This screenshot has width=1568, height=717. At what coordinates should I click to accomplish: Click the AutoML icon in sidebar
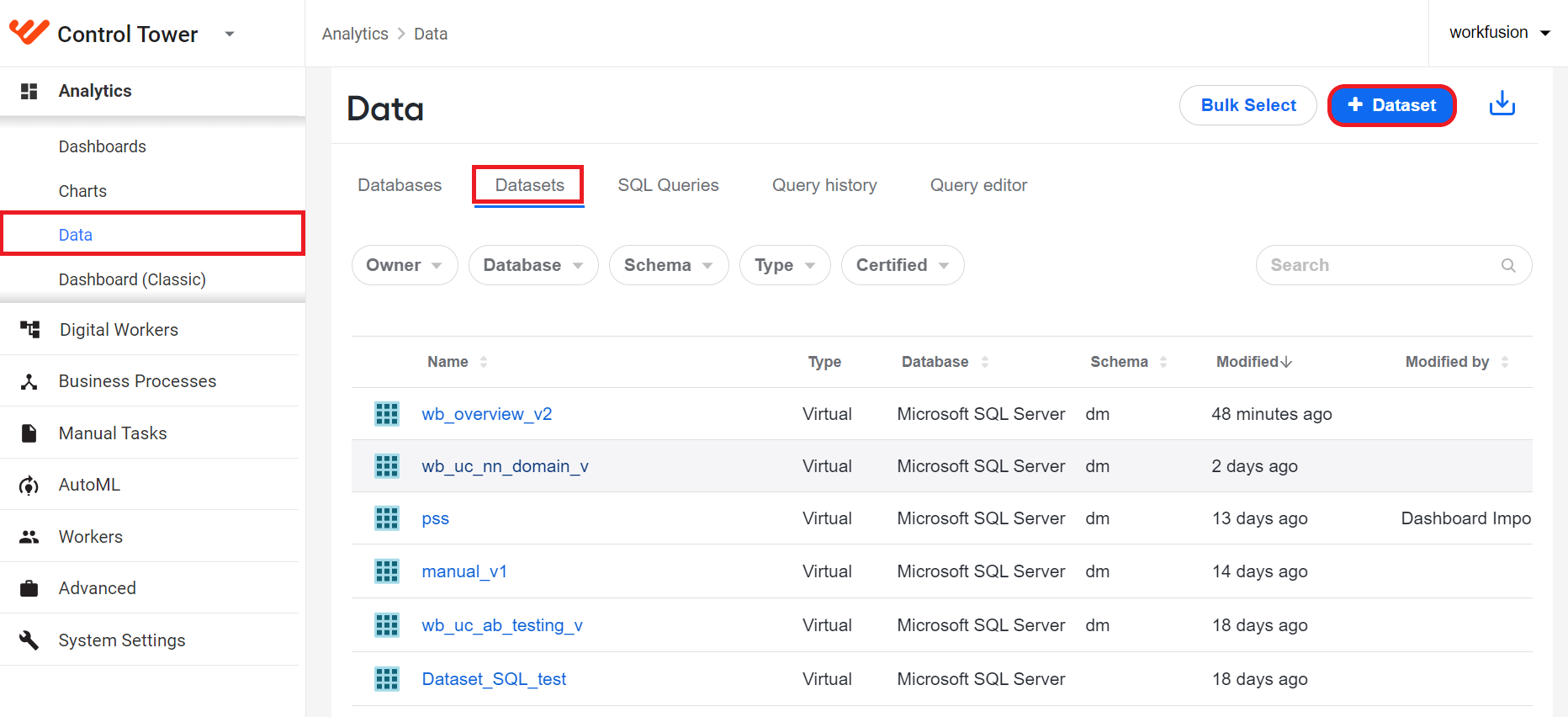29,486
